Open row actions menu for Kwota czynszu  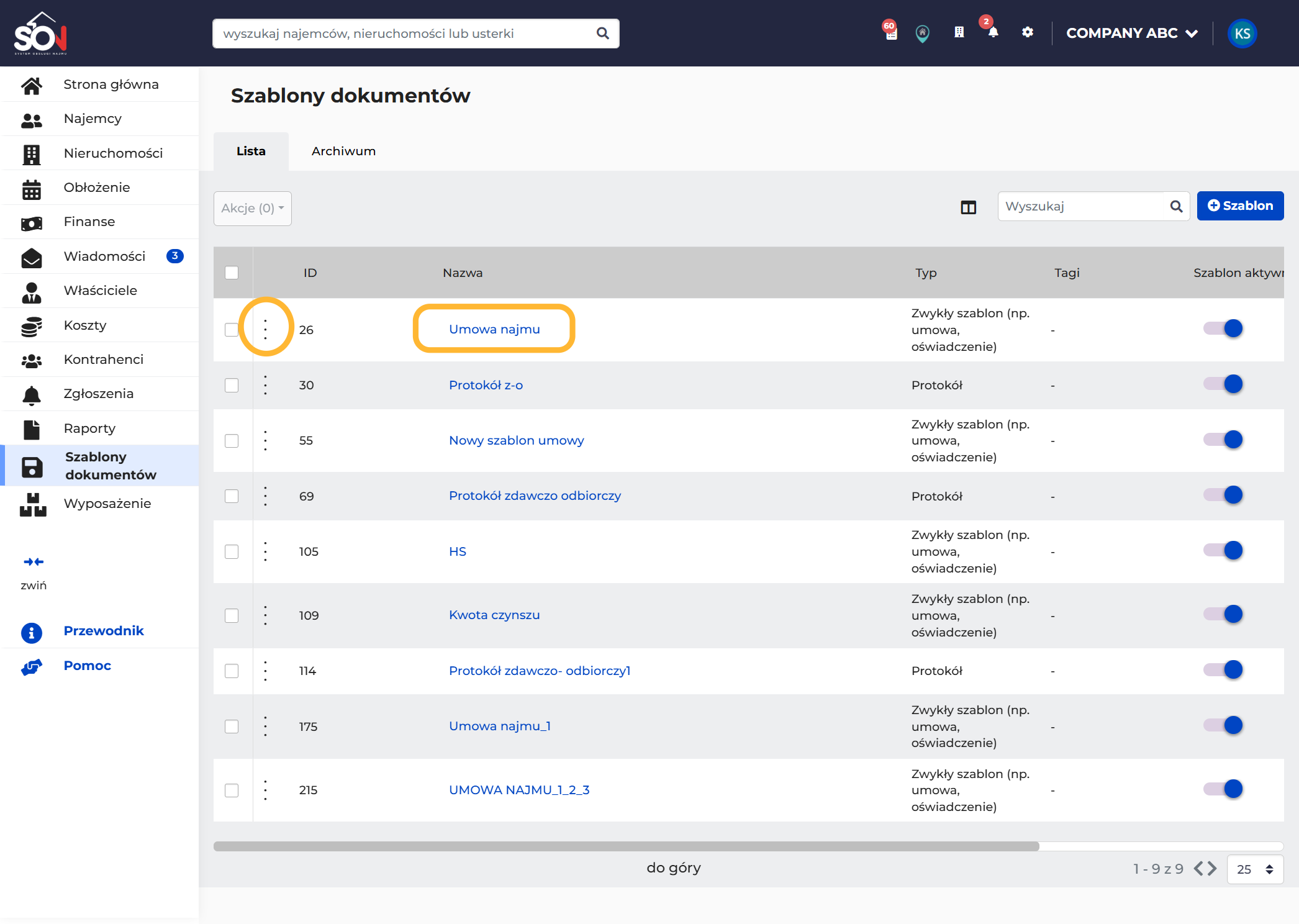[x=266, y=615]
